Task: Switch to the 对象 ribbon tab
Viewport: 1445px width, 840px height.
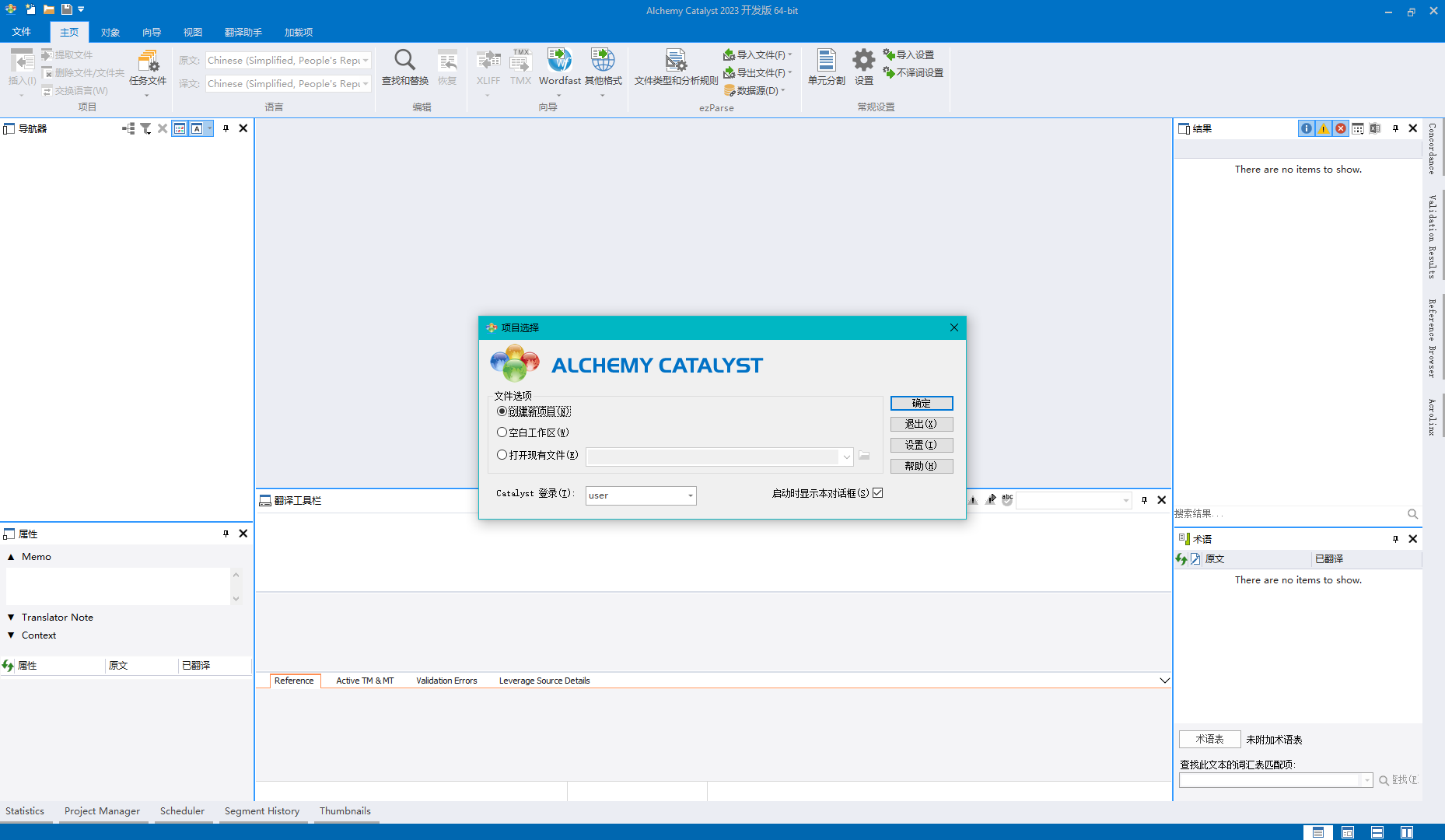Action: click(x=110, y=32)
